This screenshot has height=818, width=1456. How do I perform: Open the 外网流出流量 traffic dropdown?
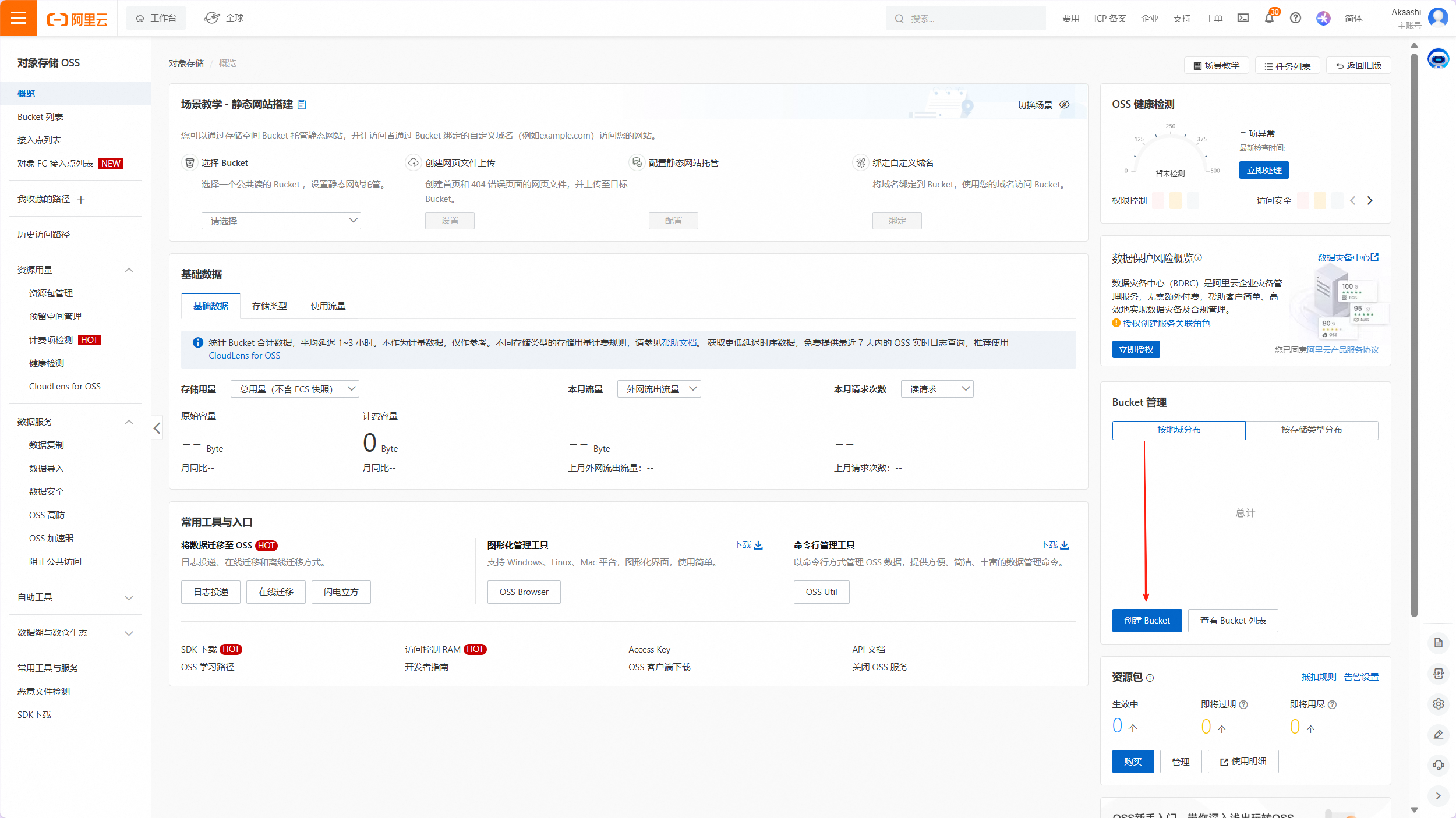659,389
